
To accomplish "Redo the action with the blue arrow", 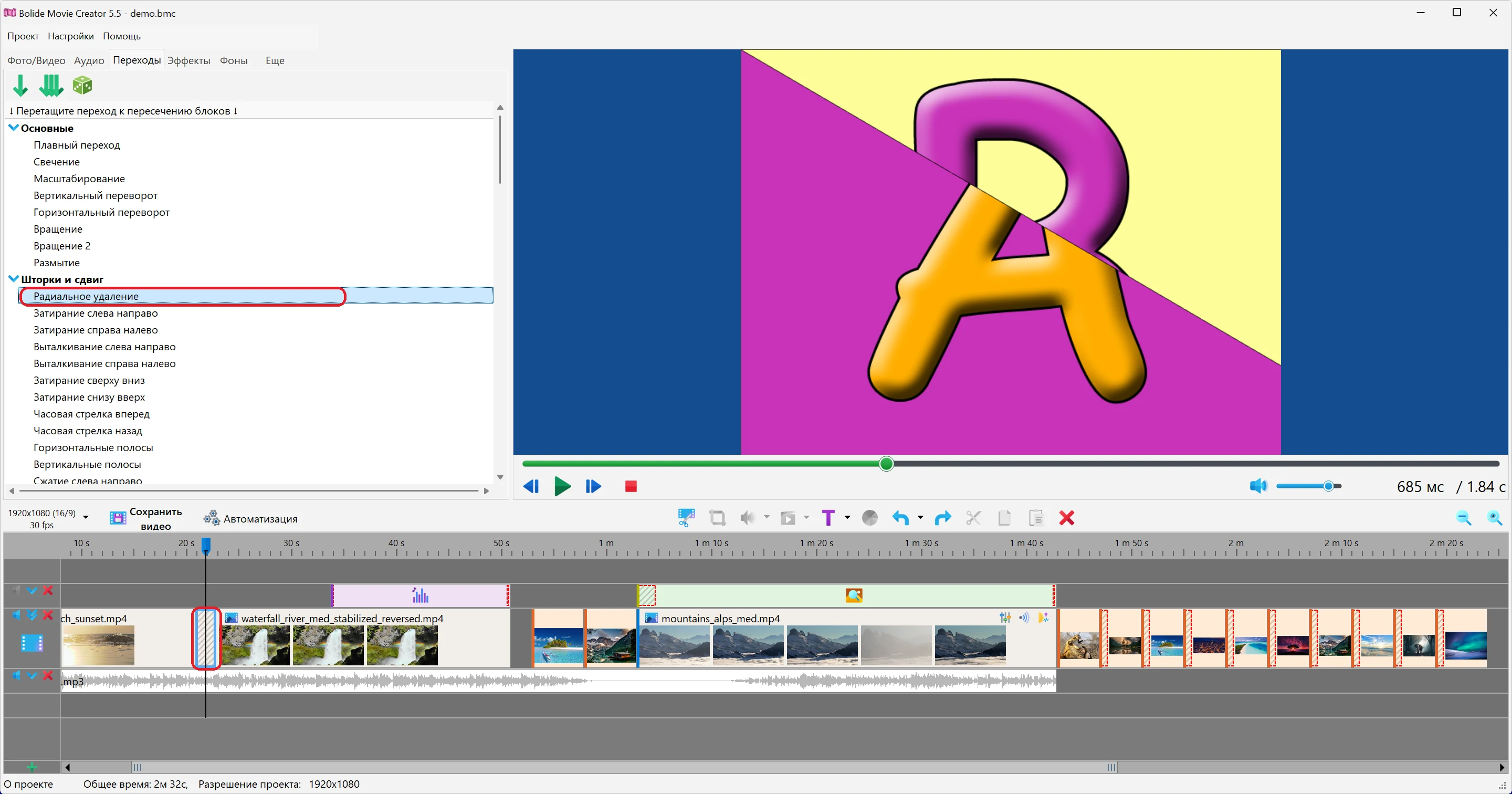I will point(943,517).
